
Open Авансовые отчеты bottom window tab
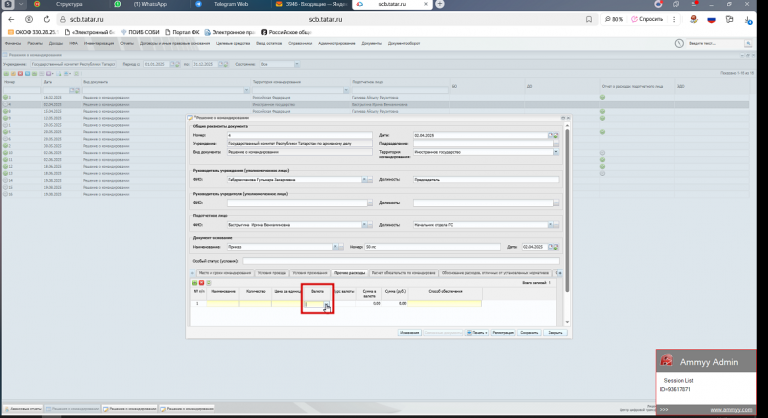[x=23, y=409]
